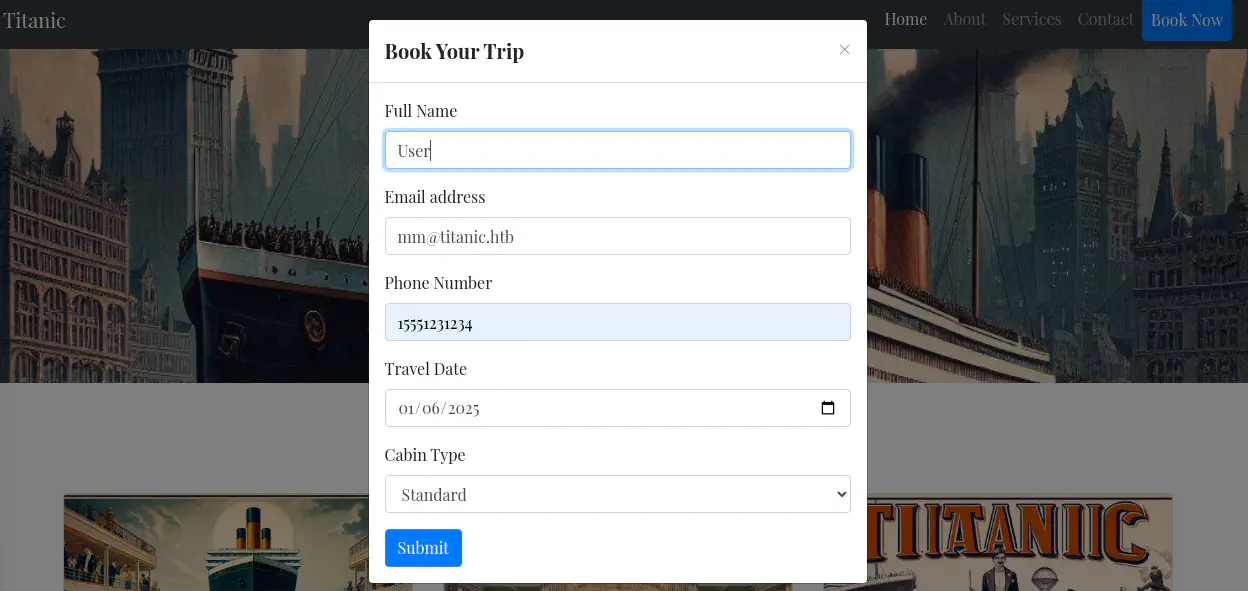The height and width of the screenshot is (591, 1248).
Task: Click the Email address label
Action: 434,197
